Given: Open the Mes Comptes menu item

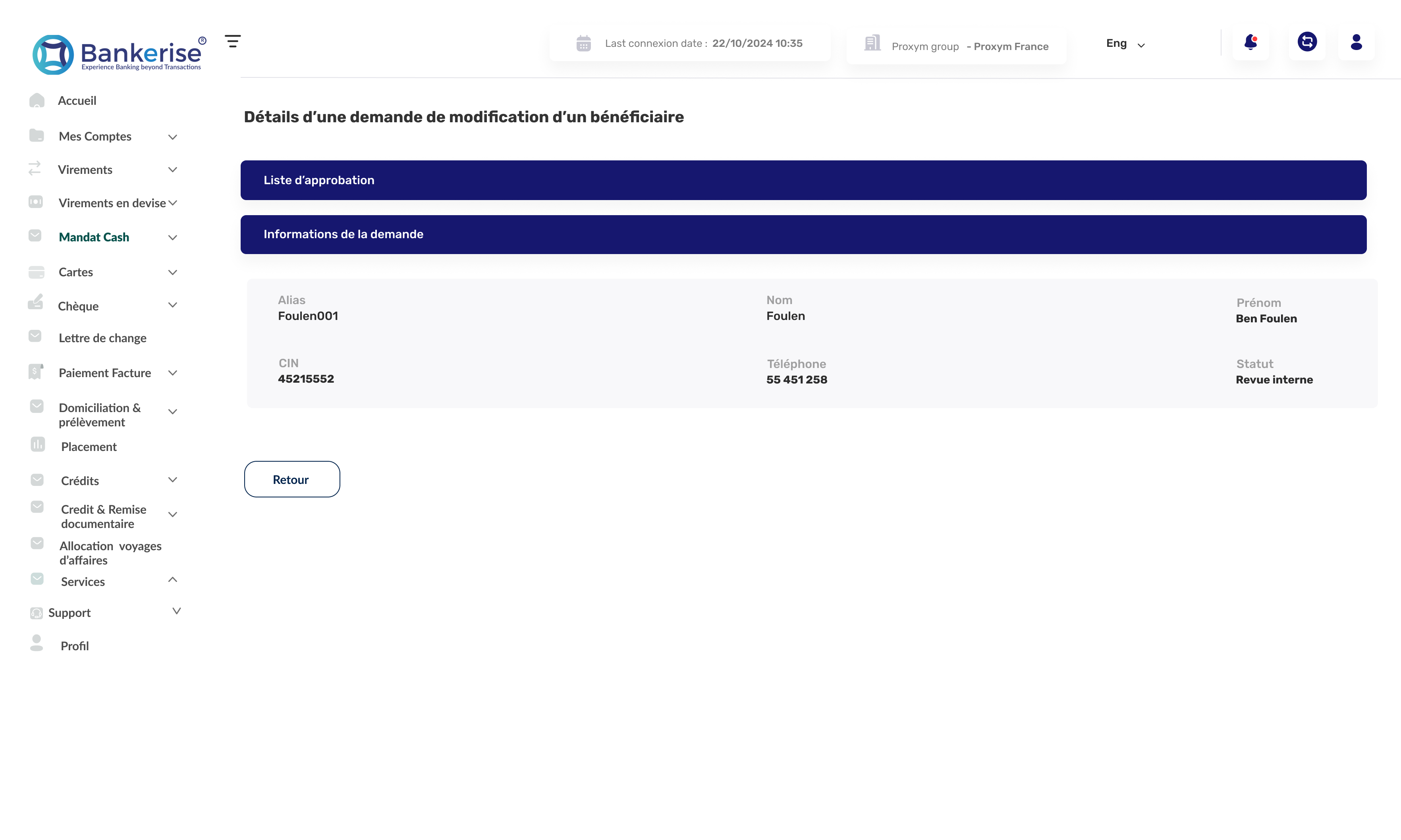Looking at the screenshot, I should coord(95,137).
